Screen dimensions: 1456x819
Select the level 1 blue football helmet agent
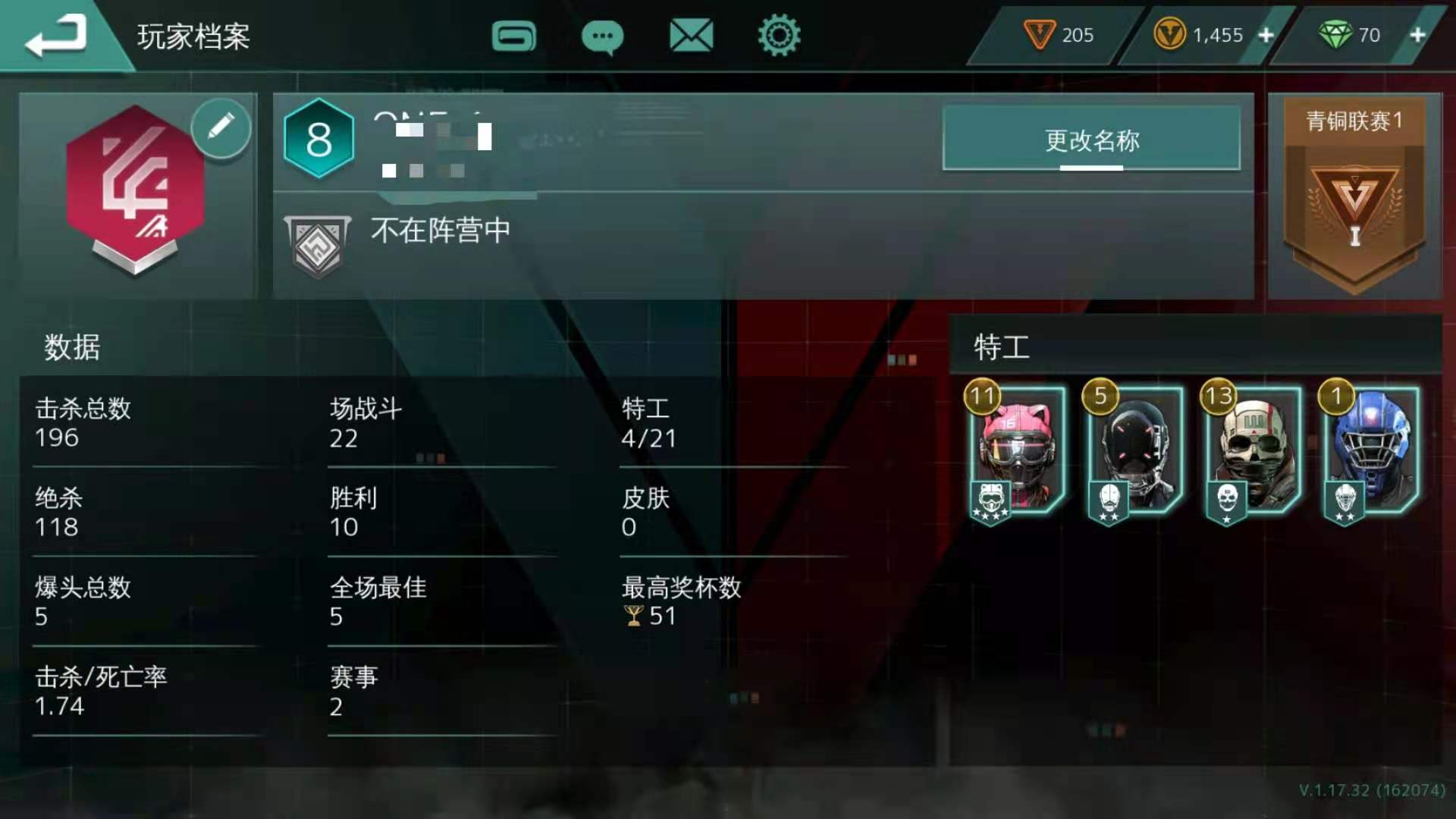[1370, 453]
